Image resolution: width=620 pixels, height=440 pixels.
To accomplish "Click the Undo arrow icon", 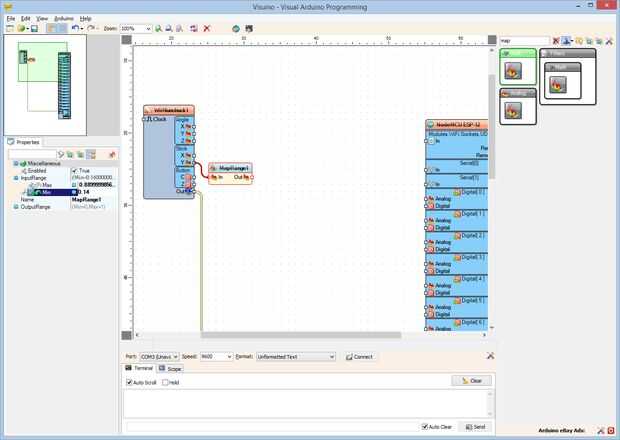I will coord(75,28).
